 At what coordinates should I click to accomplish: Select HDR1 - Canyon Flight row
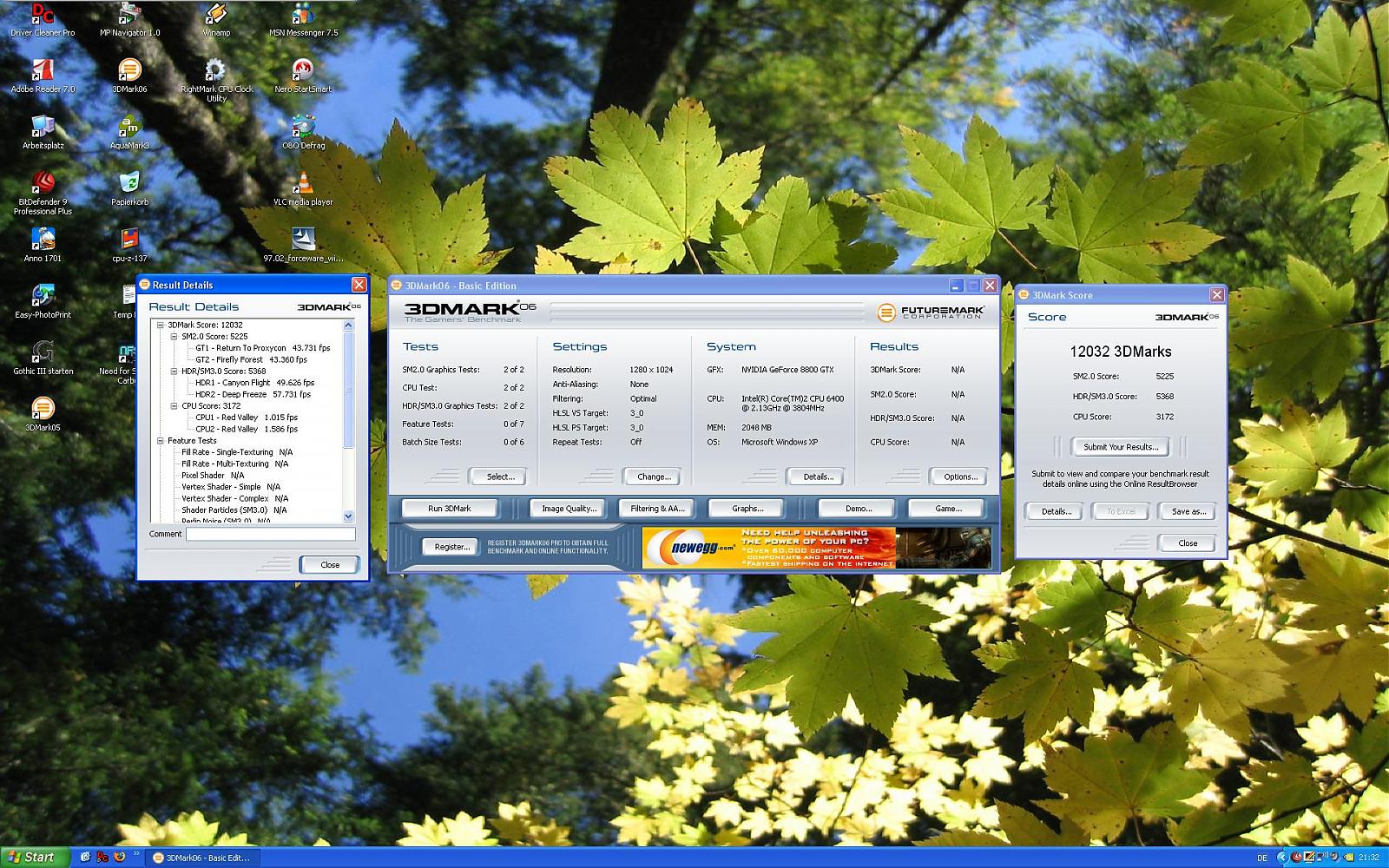(254, 383)
